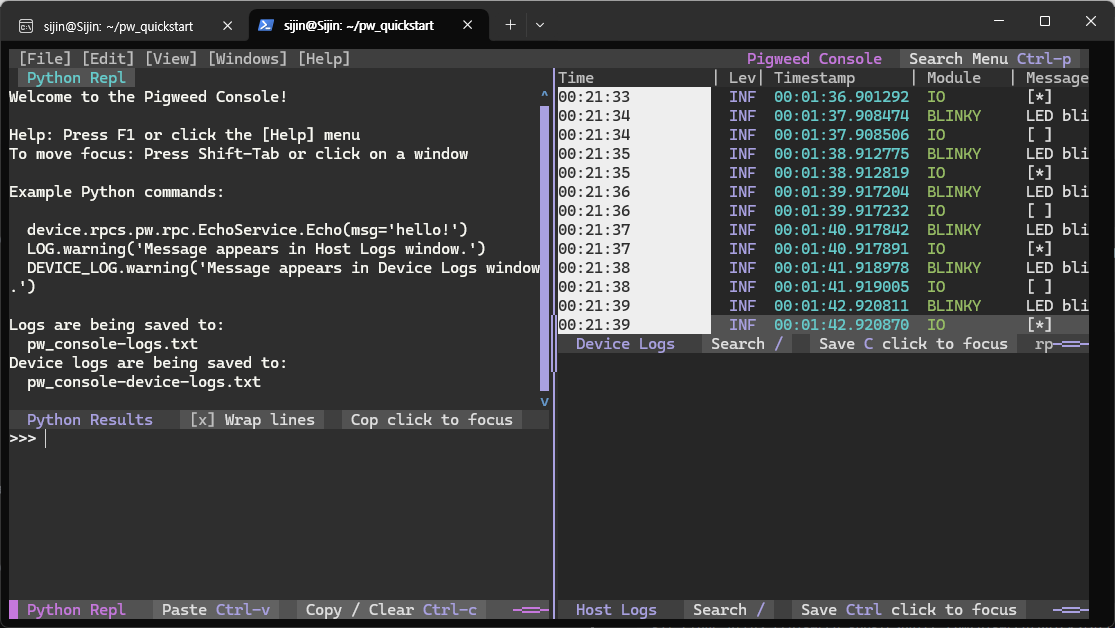1115x628 pixels.
Task: Select the highlighted row 00:01:42.920870
Action: [823, 324]
